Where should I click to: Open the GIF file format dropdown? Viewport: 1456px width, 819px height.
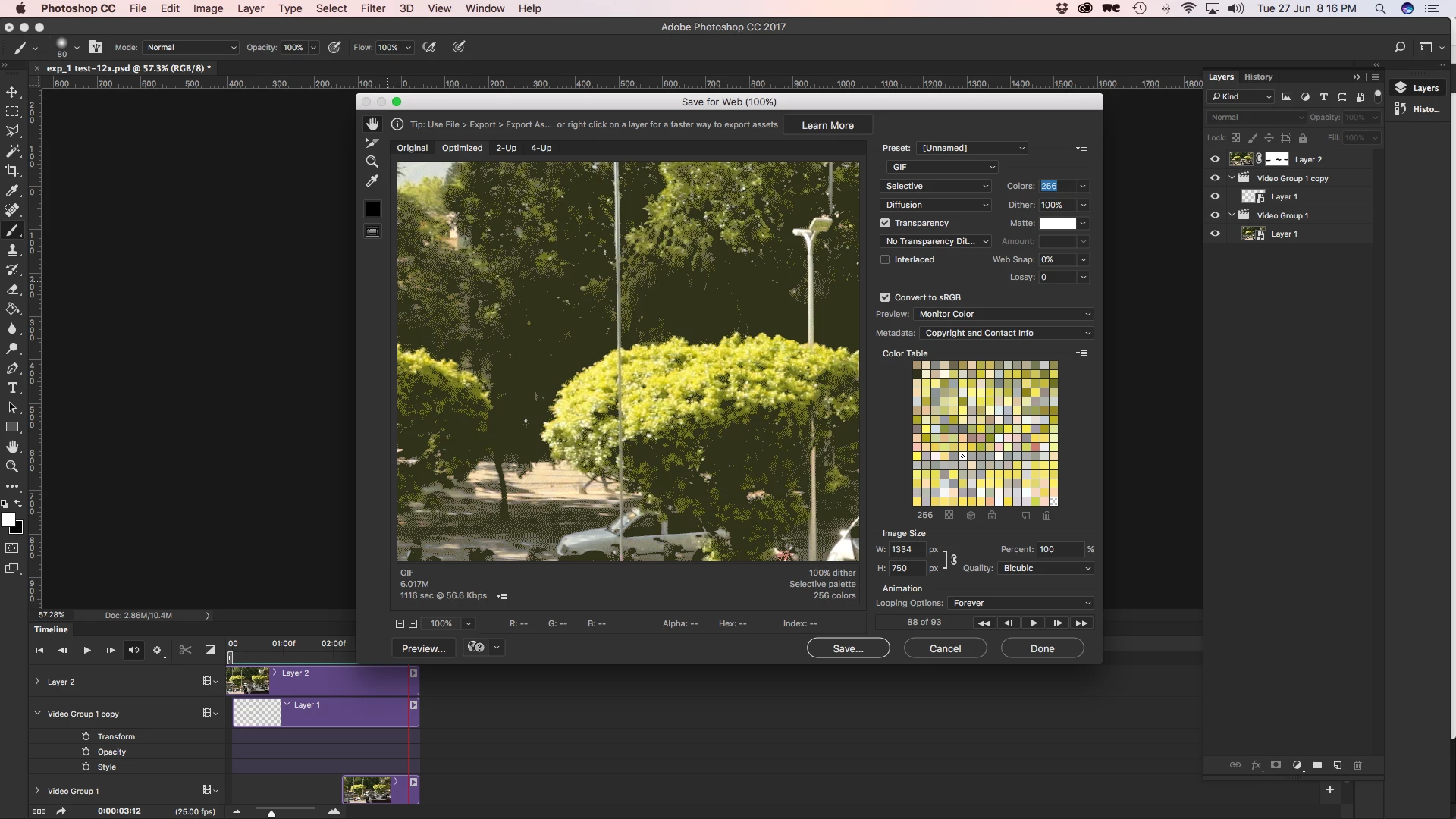[x=943, y=167]
